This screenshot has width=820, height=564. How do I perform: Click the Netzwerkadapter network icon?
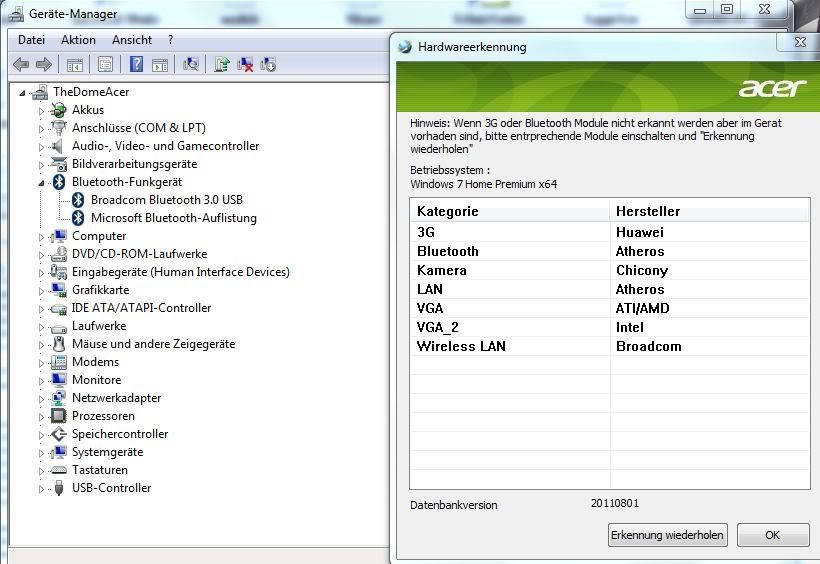pos(59,398)
